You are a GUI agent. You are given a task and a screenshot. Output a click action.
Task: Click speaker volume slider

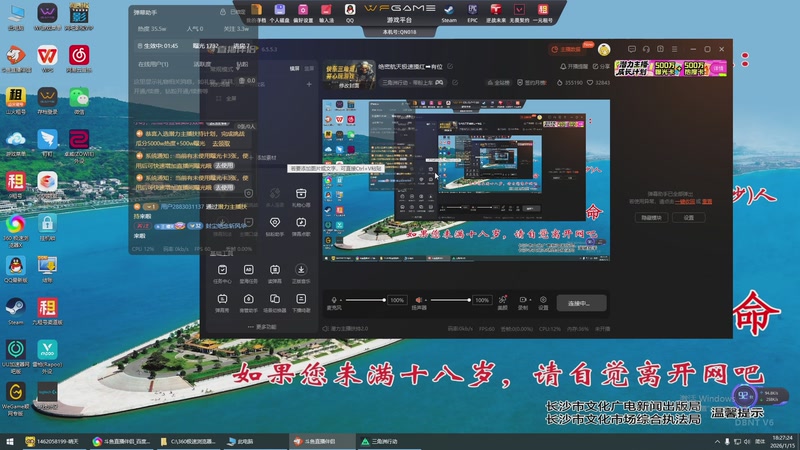[x=449, y=300]
